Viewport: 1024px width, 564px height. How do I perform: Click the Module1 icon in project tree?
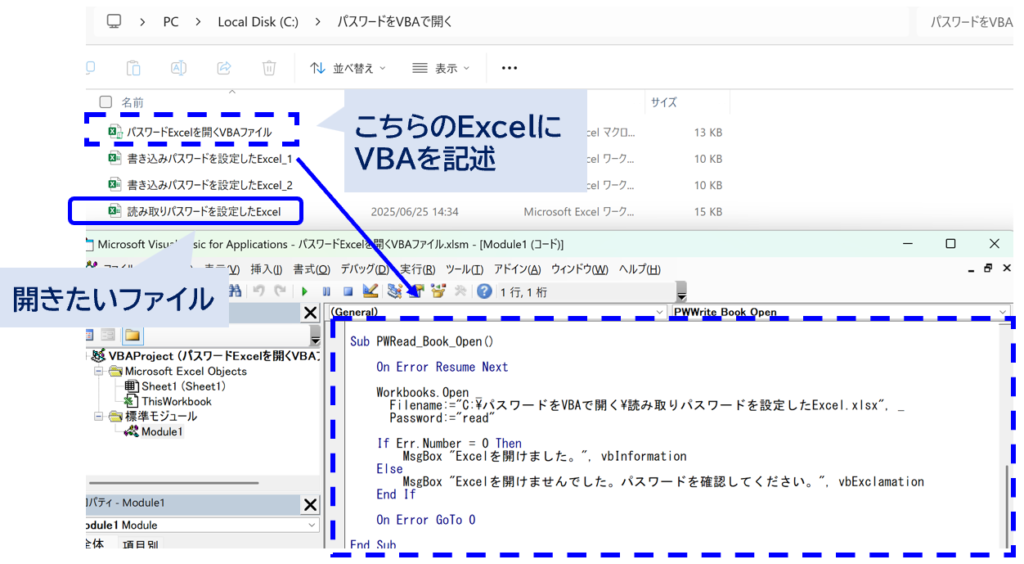coord(131,431)
